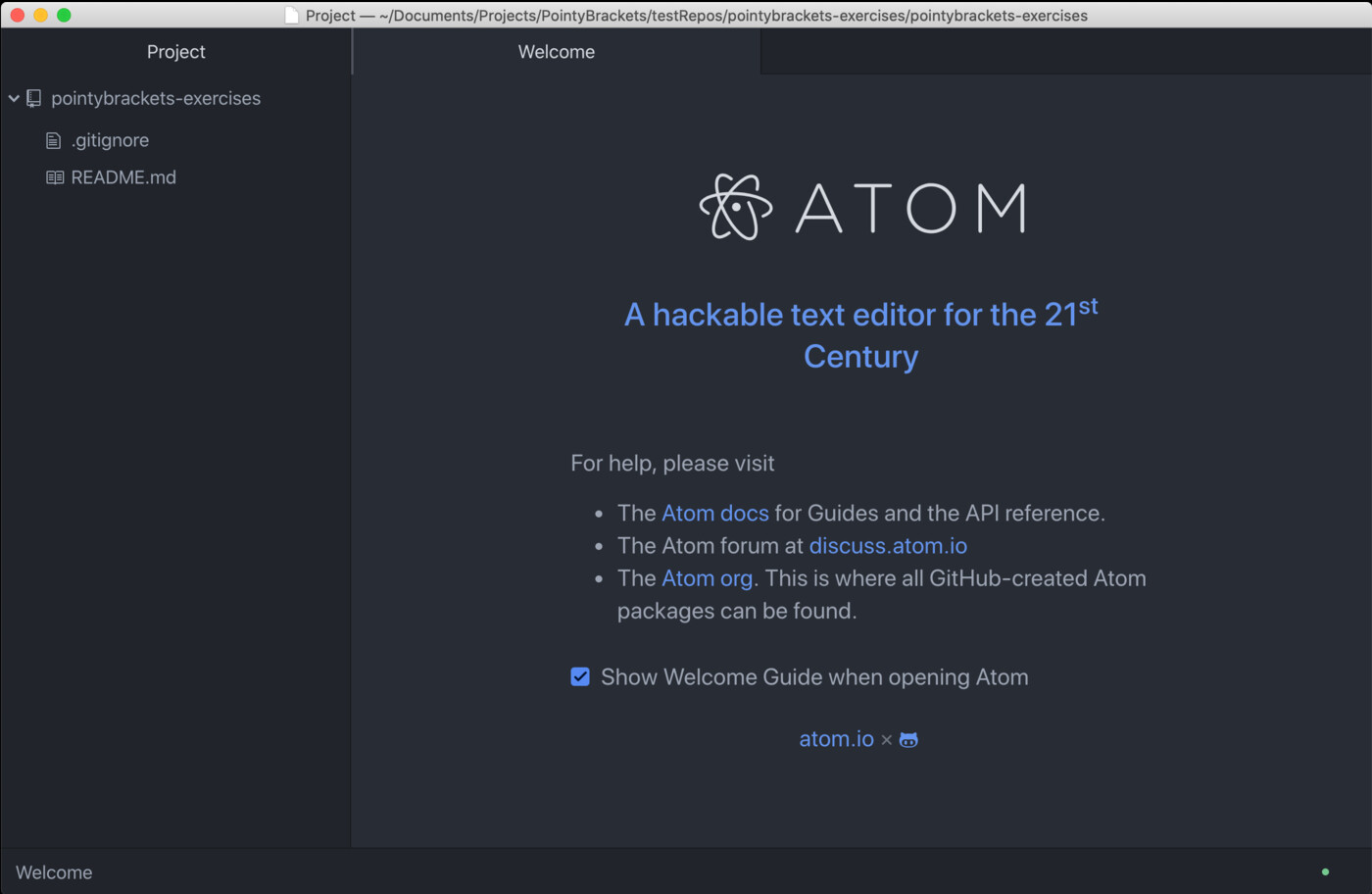Click the green status dot in status bar
Image resolution: width=1372 pixels, height=894 pixels.
click(1325, 871)
